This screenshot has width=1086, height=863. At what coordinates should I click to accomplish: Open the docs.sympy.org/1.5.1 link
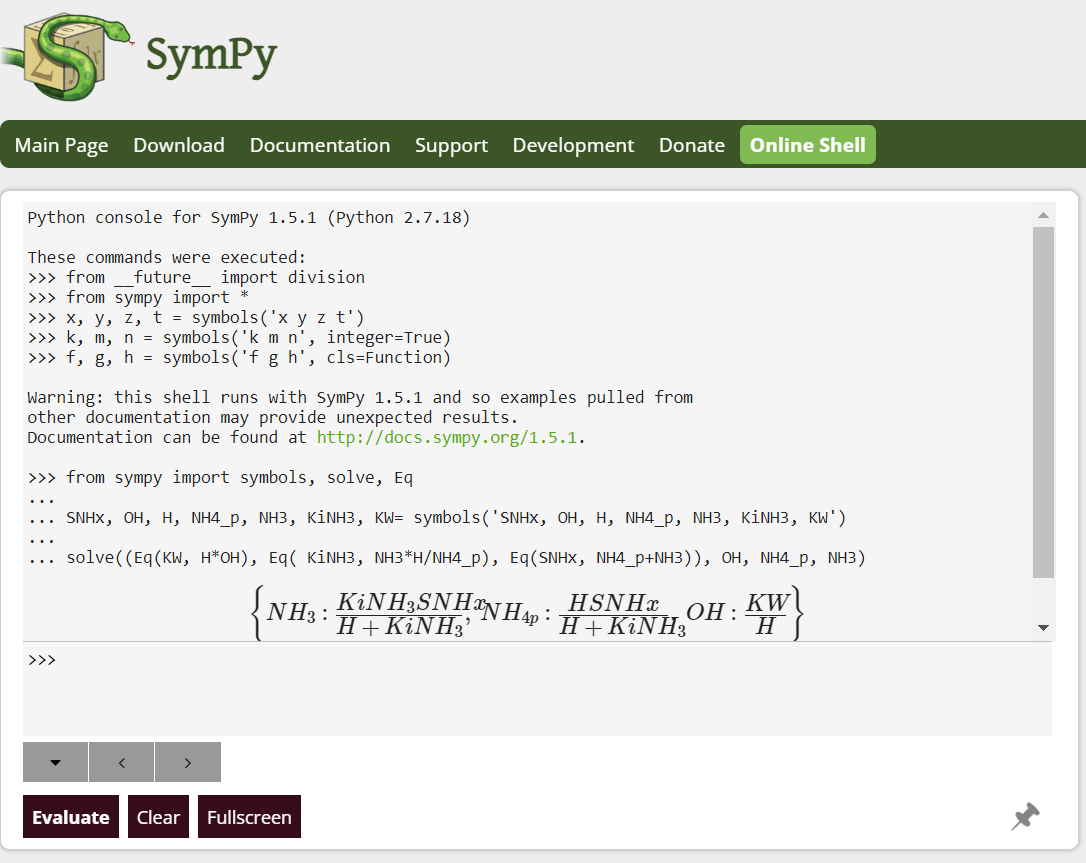coord(446,437)
